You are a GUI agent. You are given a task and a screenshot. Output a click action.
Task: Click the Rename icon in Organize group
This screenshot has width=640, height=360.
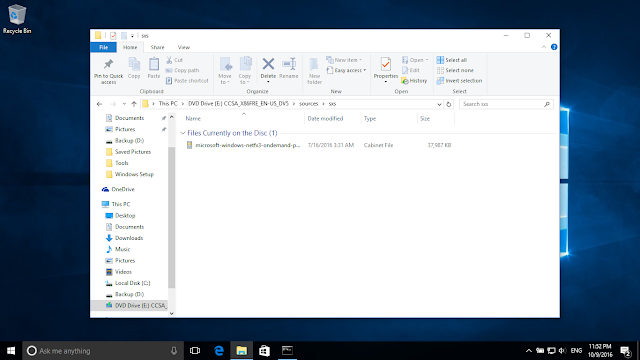tap(289, 64)
